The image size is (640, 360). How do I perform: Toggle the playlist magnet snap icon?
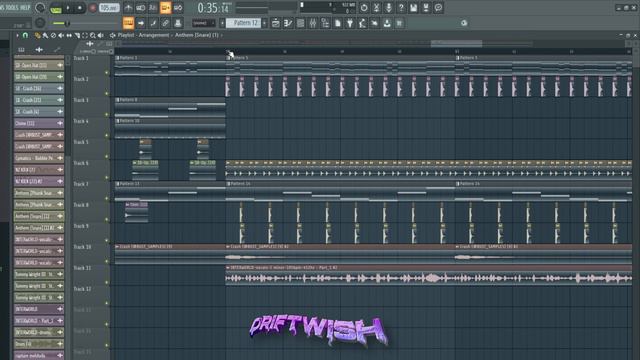(25, 36)
